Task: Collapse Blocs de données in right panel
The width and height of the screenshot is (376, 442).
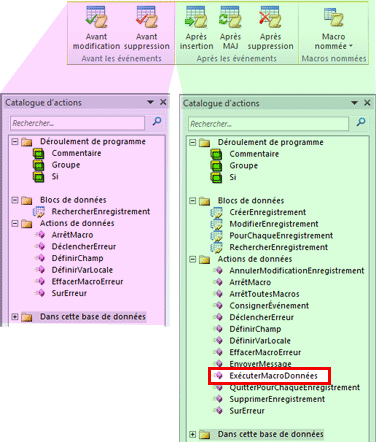Action: (192, 201)
